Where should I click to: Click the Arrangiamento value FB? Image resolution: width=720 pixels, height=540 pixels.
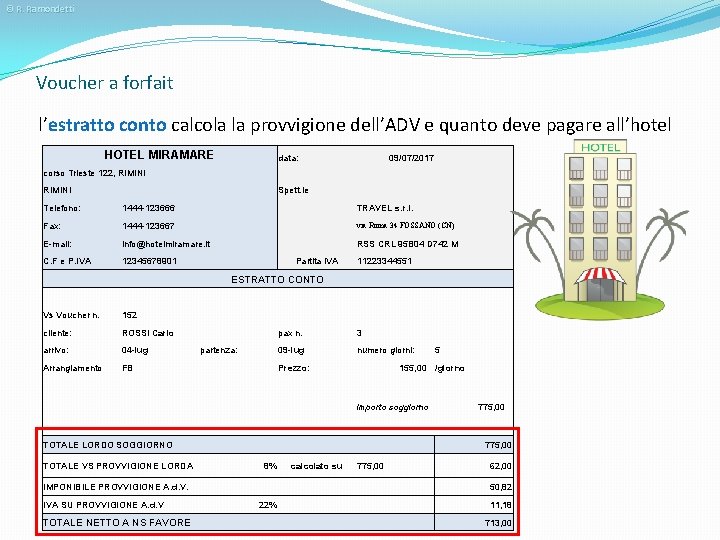click(127, 368)
